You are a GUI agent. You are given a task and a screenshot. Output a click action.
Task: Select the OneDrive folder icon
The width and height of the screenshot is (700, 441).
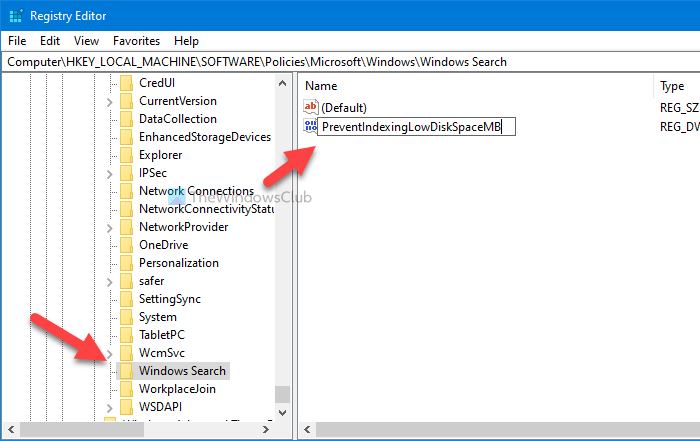(126, 245)
